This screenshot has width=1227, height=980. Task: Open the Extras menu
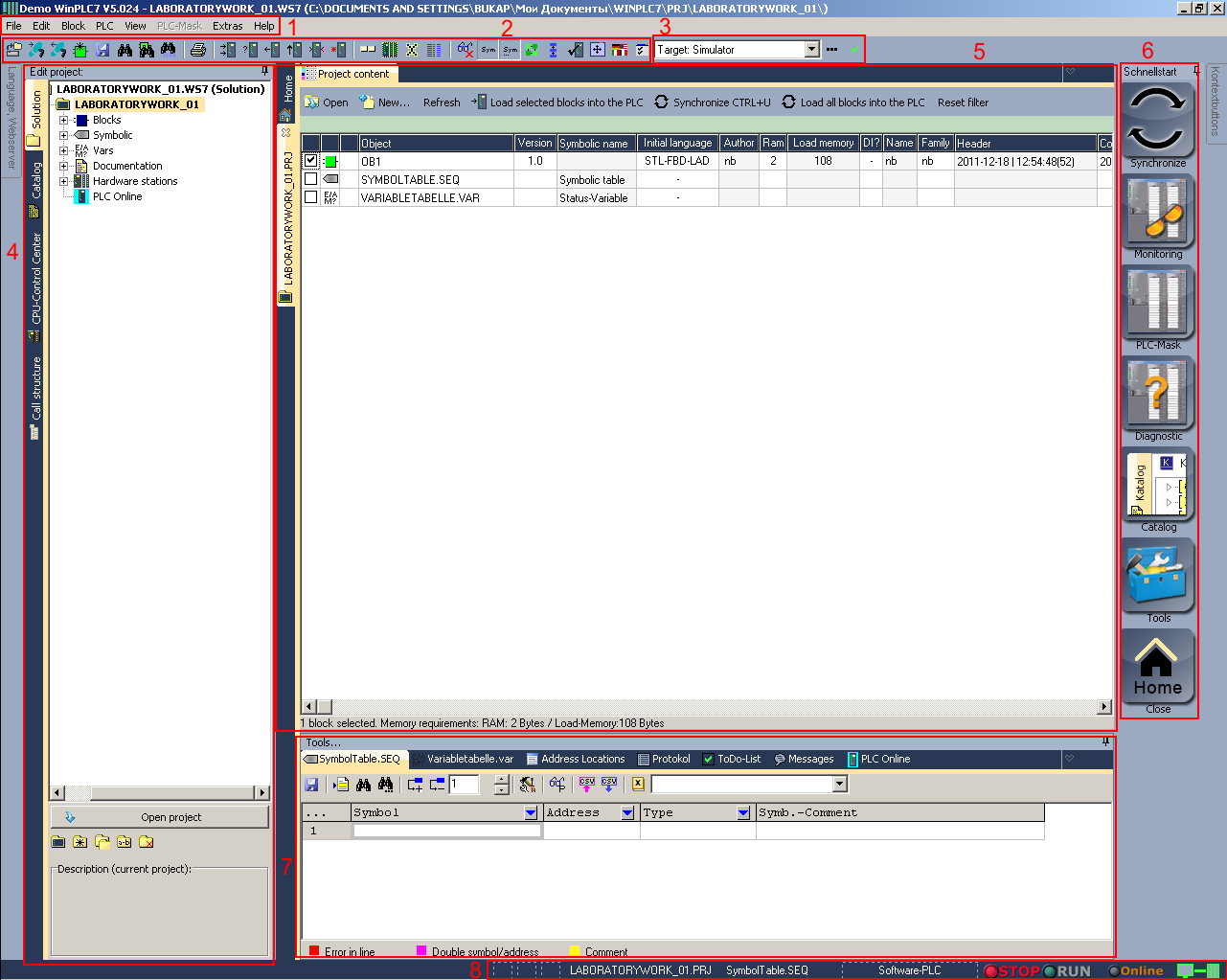point(227,26)
